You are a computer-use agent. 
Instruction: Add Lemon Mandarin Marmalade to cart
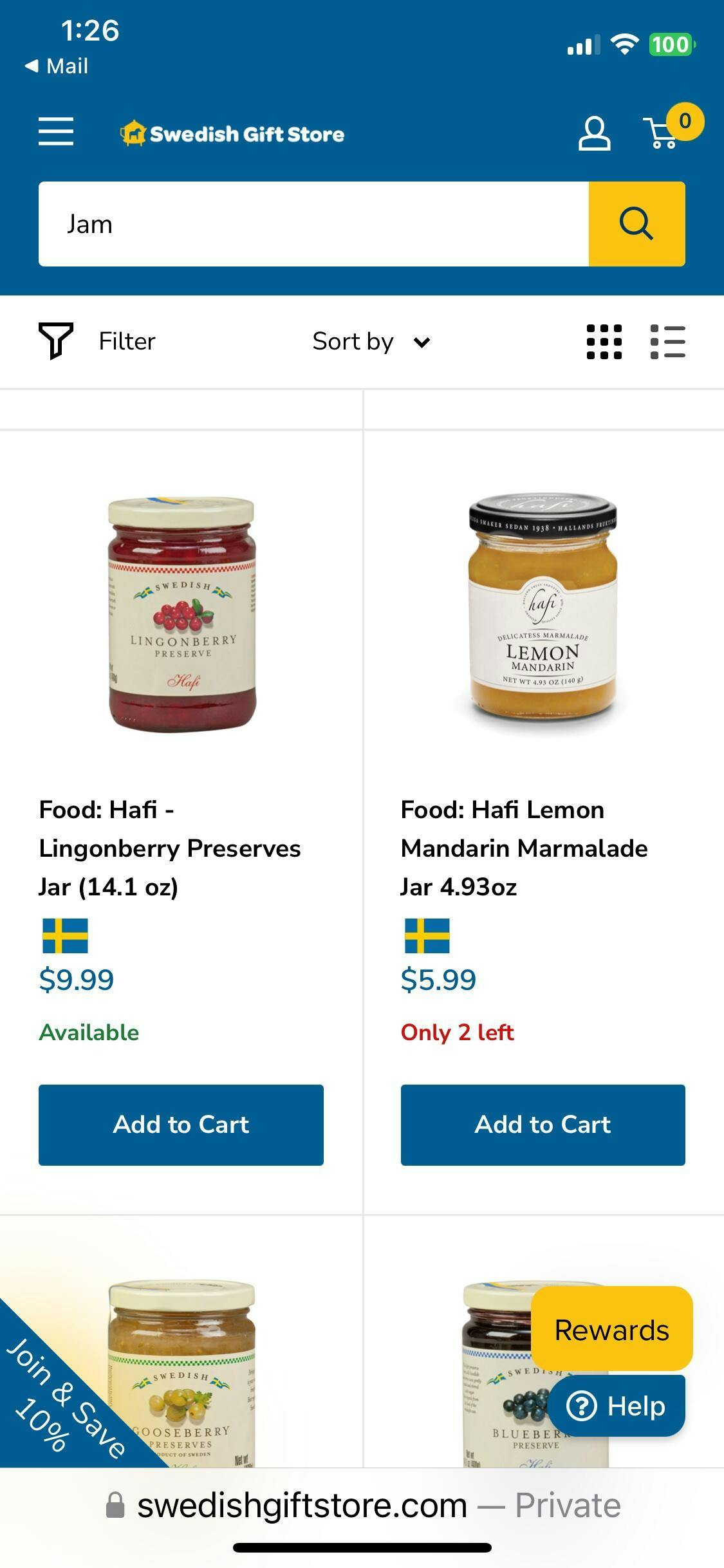543,1125
